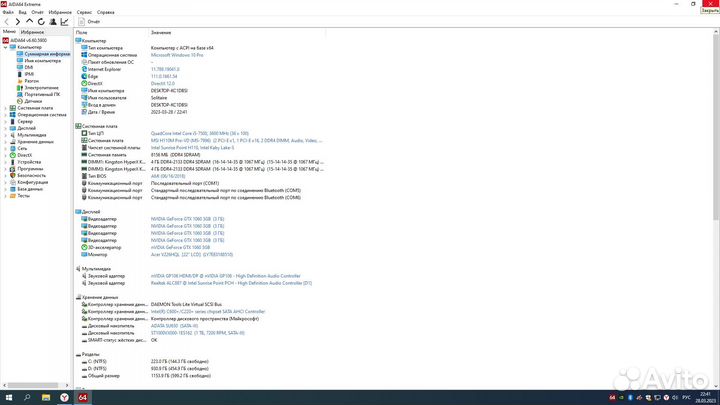The width and height of the screenshot is (720, 405).
Task: Click the AIDA64 taskbar button
Action: coord(83,398)
